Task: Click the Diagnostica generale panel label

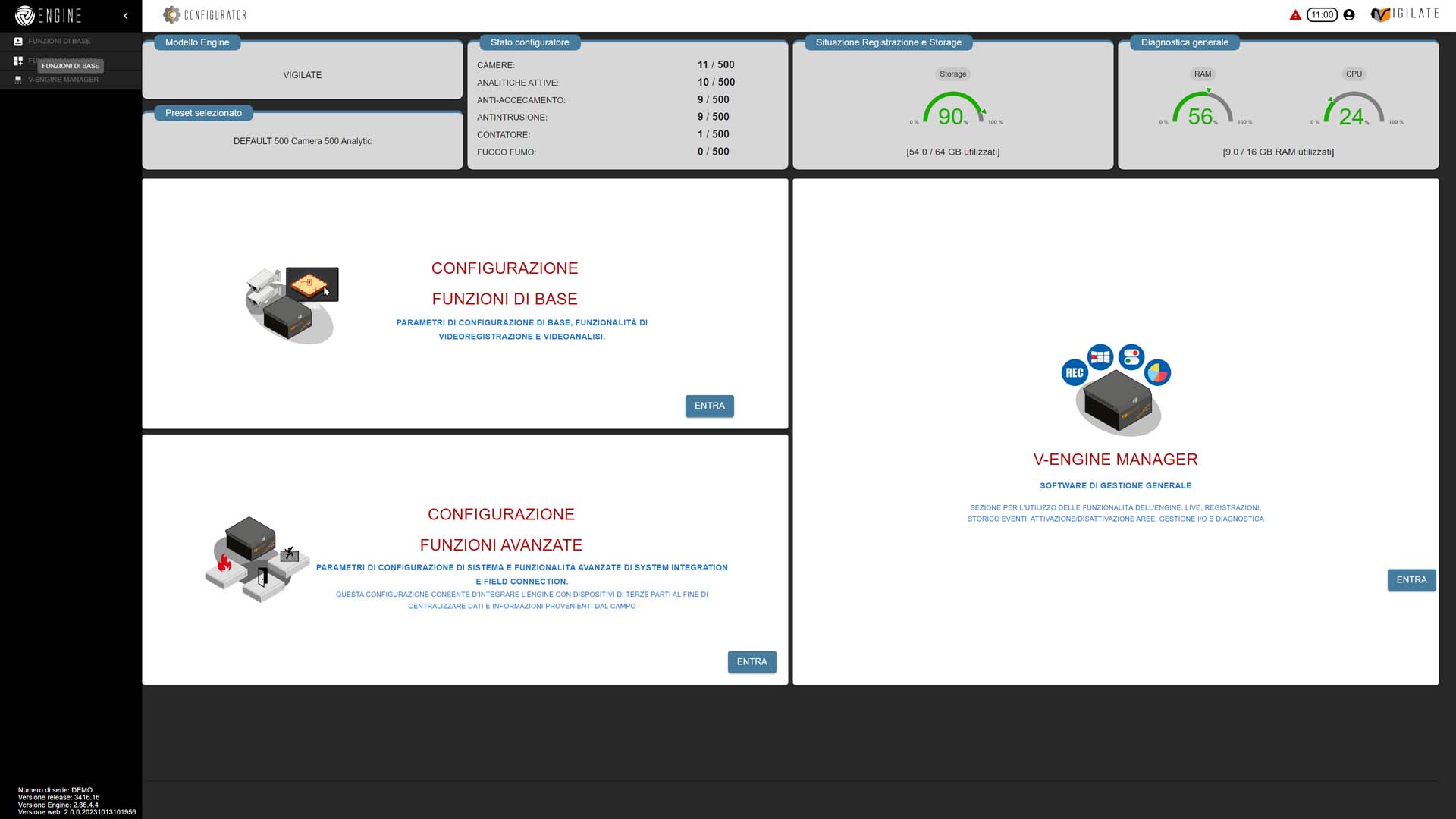Action: point(1185,42)
